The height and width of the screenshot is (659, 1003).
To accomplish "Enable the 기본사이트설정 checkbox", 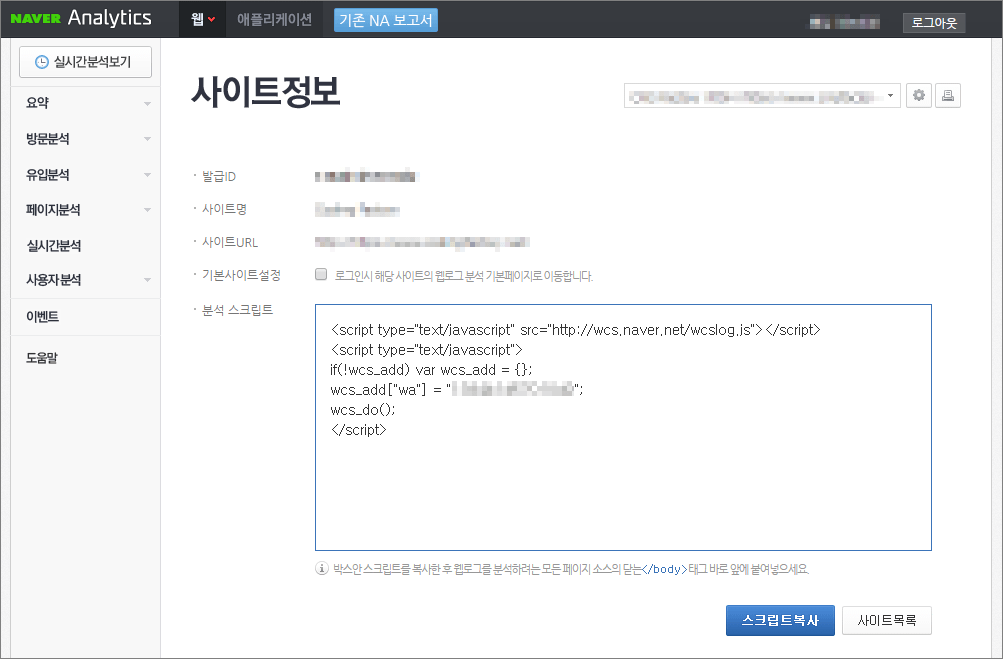I will pos(321,274).
